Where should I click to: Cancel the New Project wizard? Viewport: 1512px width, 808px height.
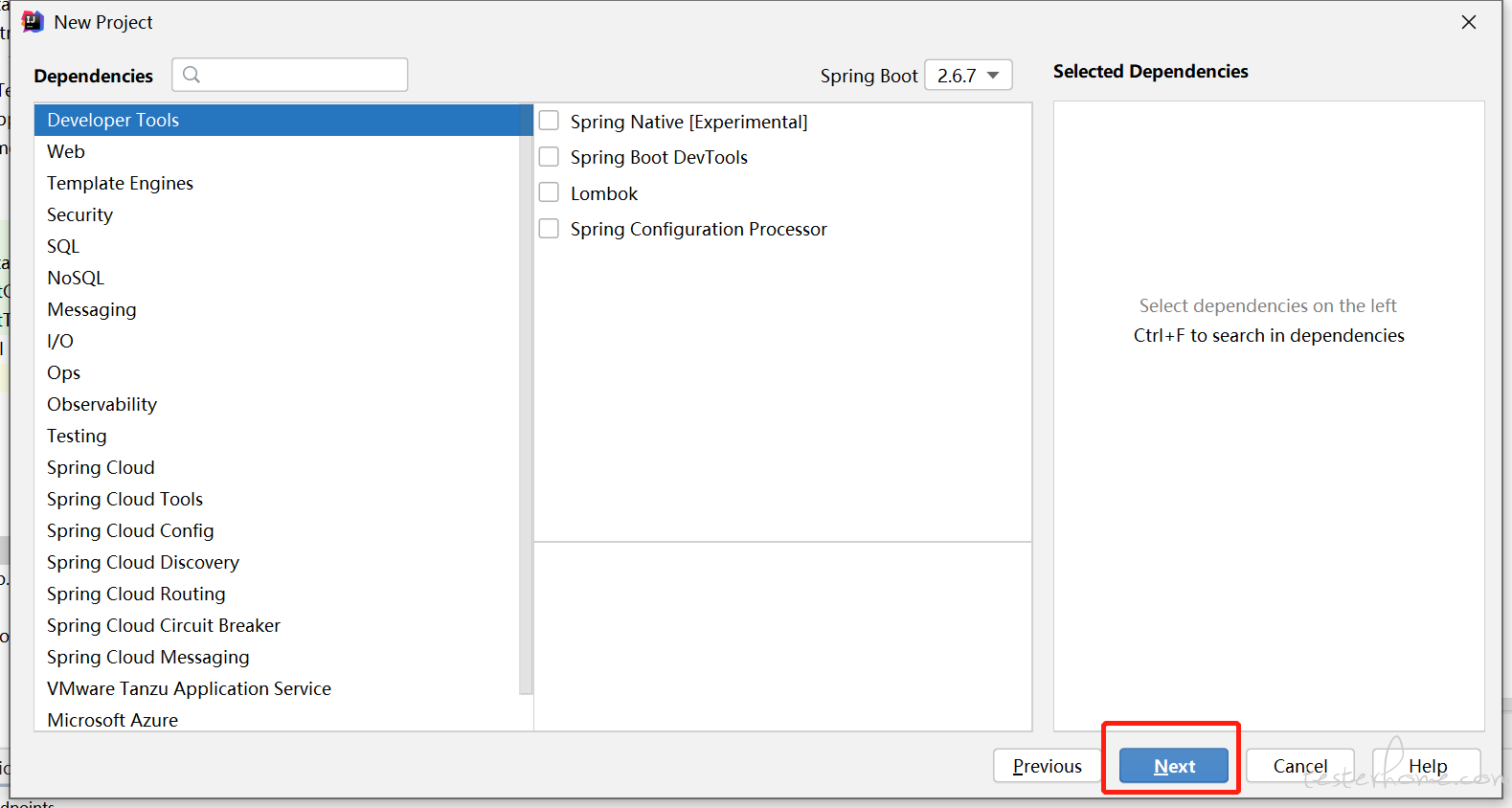pos(1300,766)
